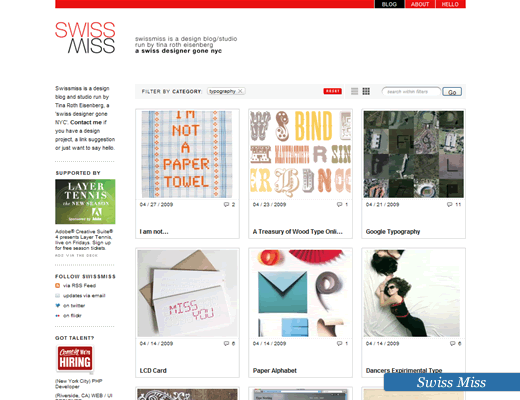Screen dimensions: 520x400
Task: Open the ABOUT tab
Action: (x=420, y=4)
